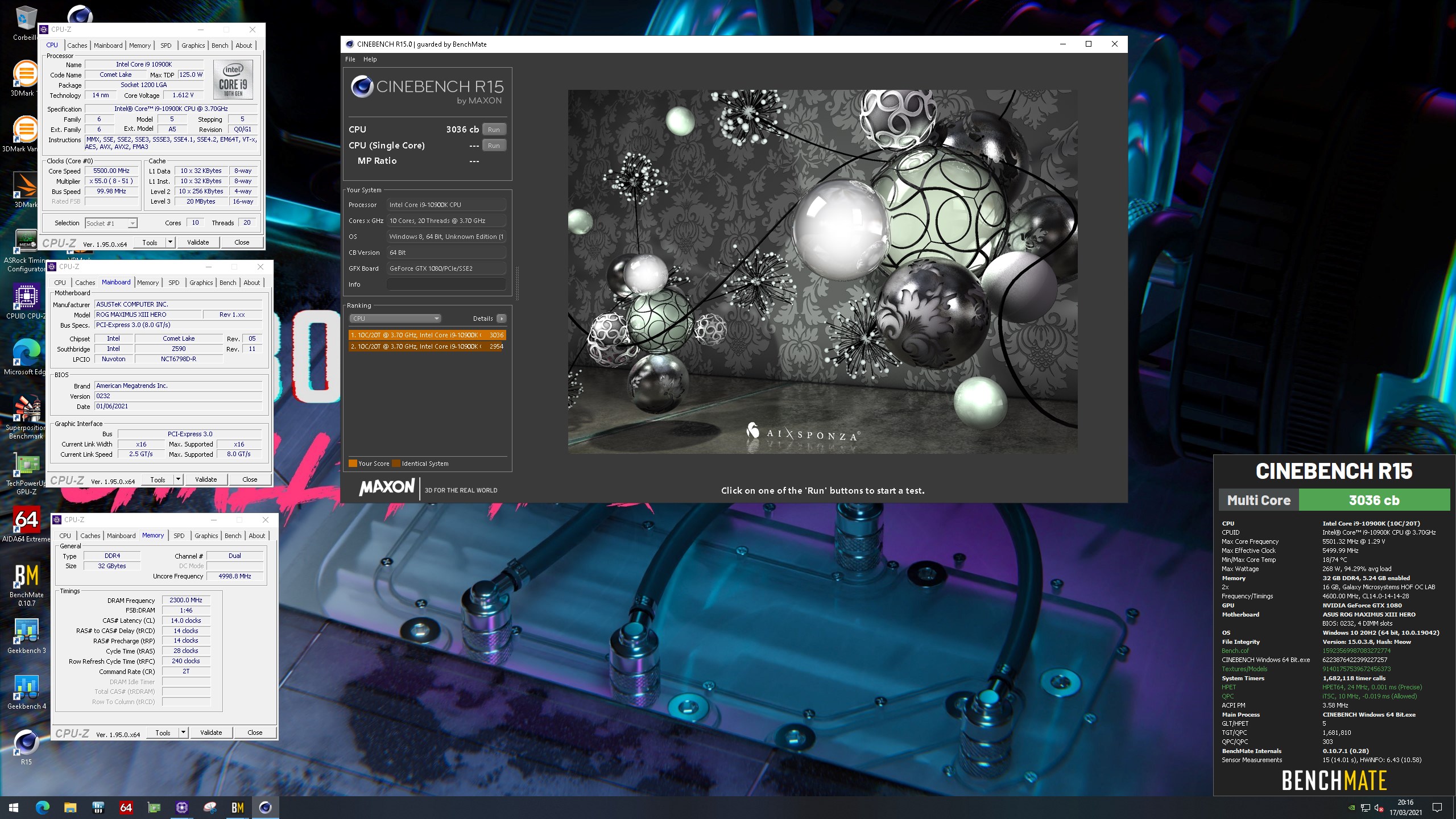Expand Tools arrow in CPU-Z Memory window
The height and width of the screenshot is (819, 1456).
tap(183, 733)
